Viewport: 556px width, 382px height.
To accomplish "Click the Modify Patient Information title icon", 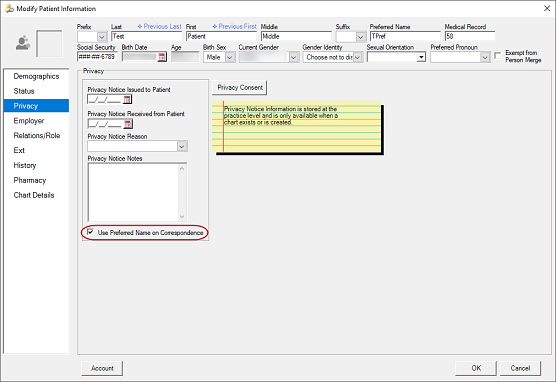I will click(9, 9).
